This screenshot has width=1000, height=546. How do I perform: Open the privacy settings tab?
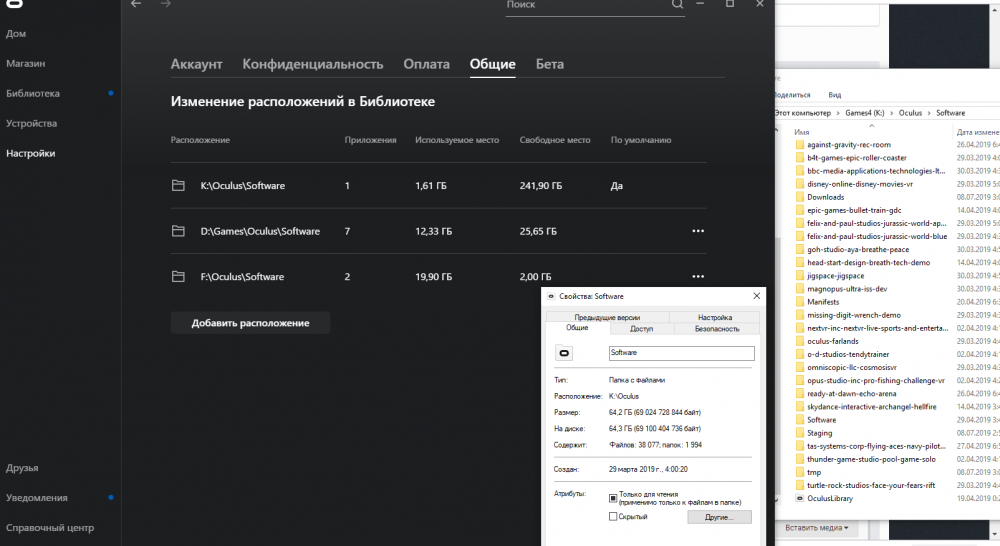tap(312, 64)
